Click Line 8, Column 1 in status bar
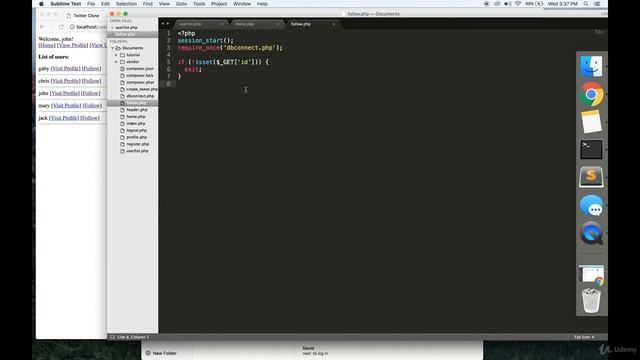The height and width of the screenshot is (360, 640). tap(133, 337)
